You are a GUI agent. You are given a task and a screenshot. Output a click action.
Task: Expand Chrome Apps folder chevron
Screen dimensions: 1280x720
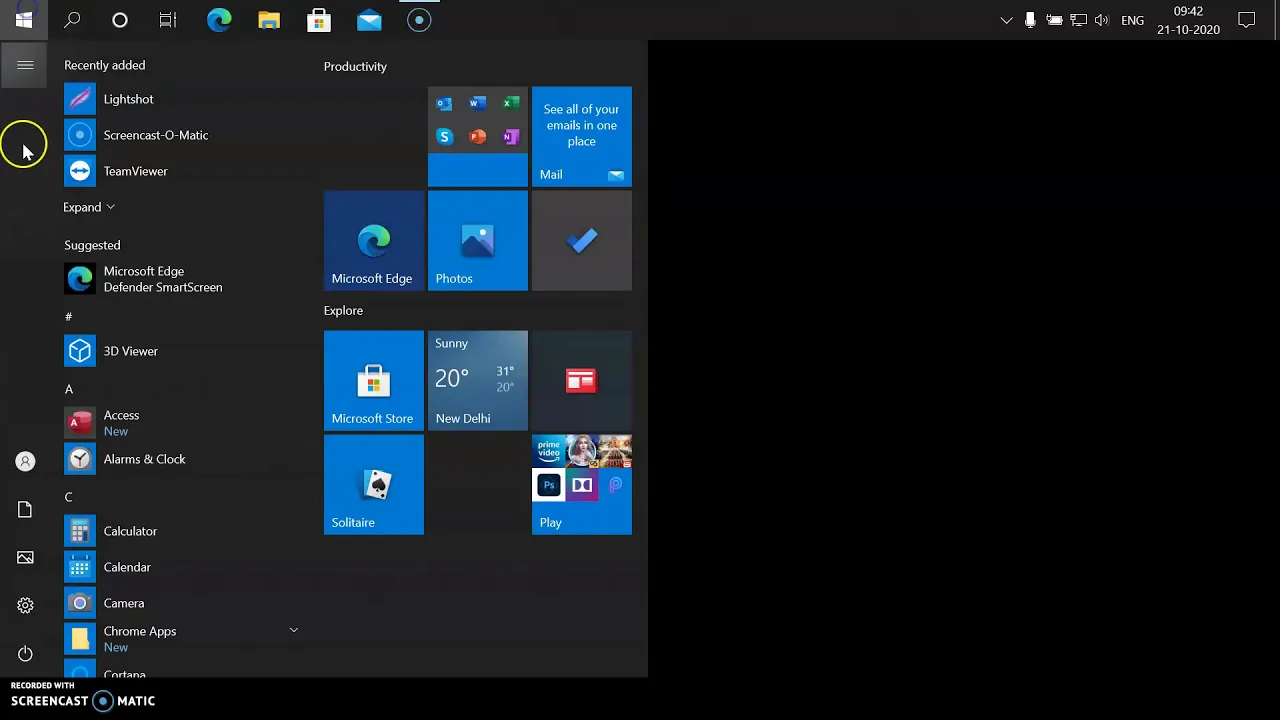293,630
